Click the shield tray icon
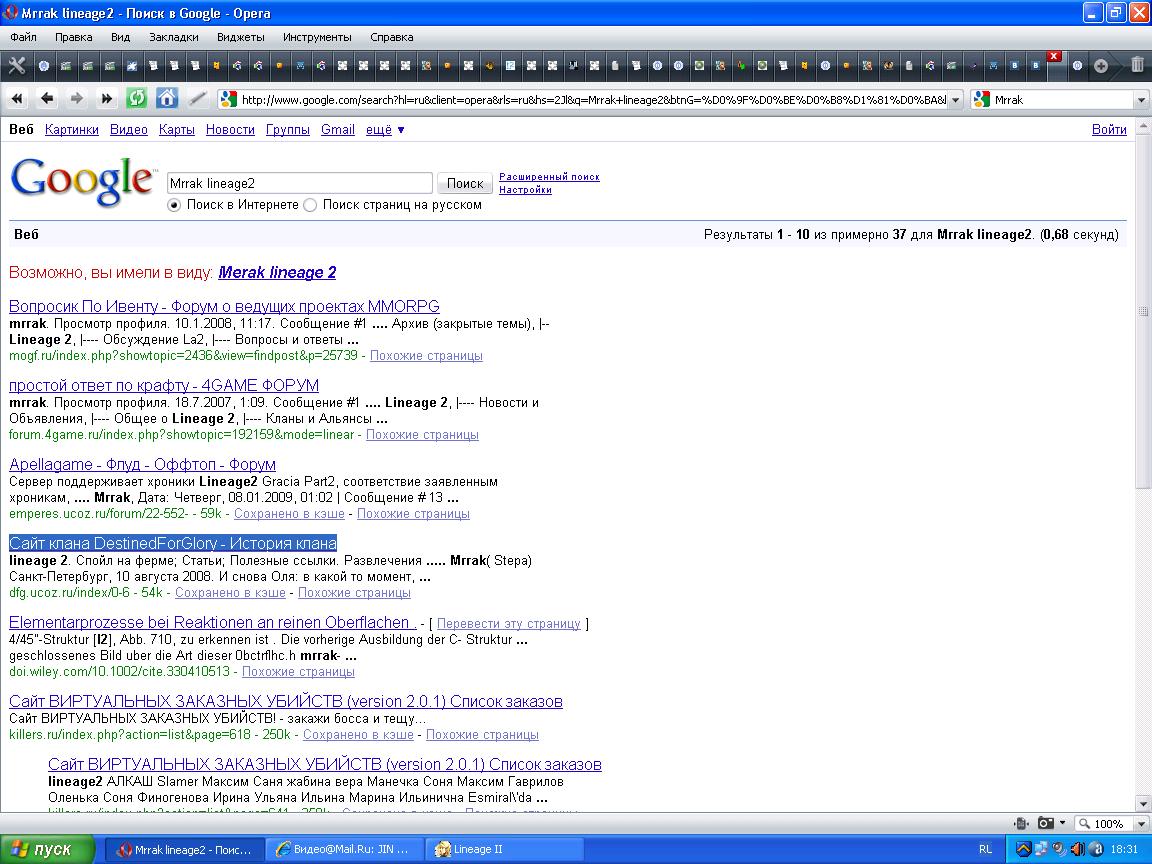 click(x=1023, y=849)
